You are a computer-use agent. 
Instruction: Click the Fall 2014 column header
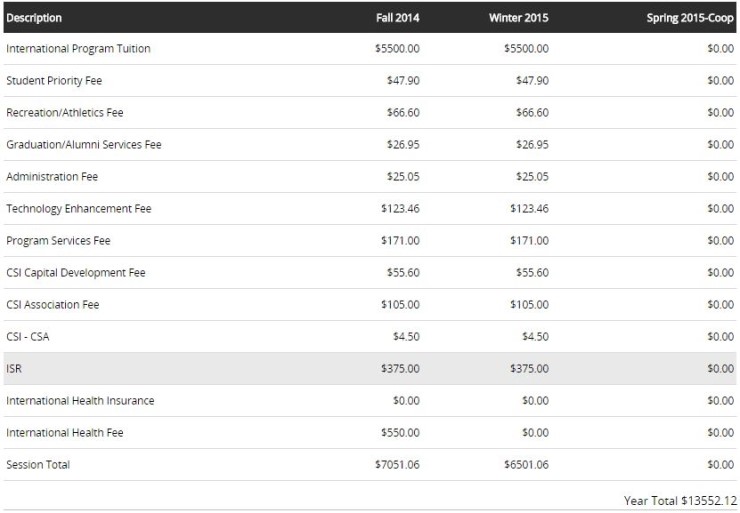tap(397, 18)
